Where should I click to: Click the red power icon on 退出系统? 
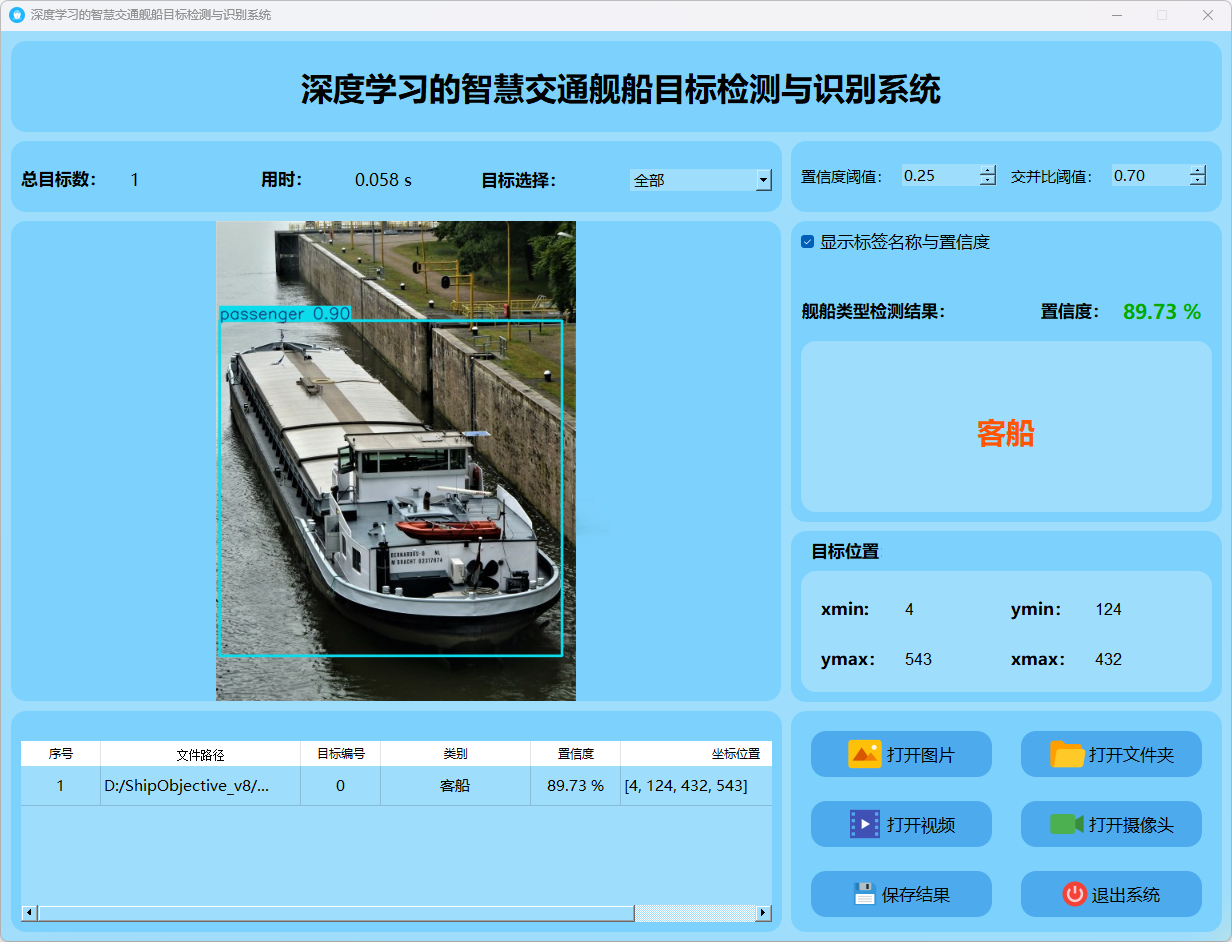pos(1074,894)
